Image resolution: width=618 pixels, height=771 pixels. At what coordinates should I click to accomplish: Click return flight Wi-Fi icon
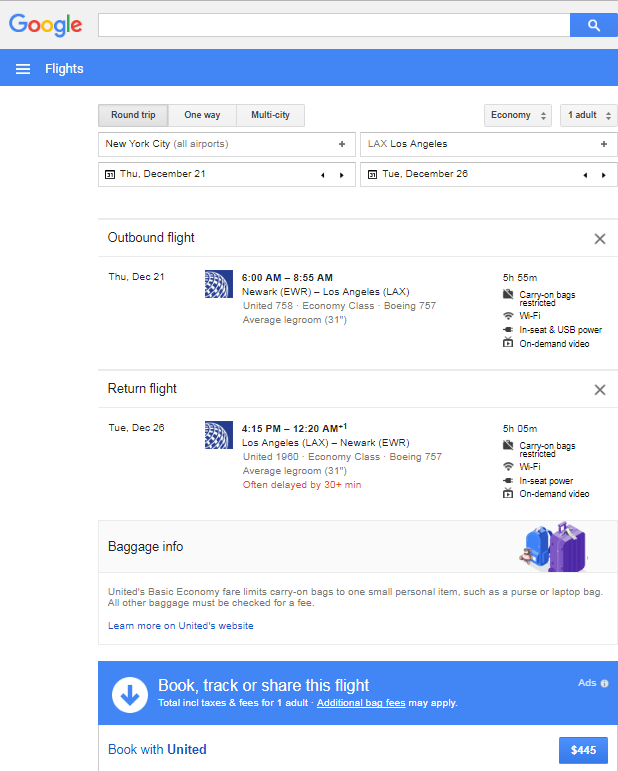coord(508,467)
